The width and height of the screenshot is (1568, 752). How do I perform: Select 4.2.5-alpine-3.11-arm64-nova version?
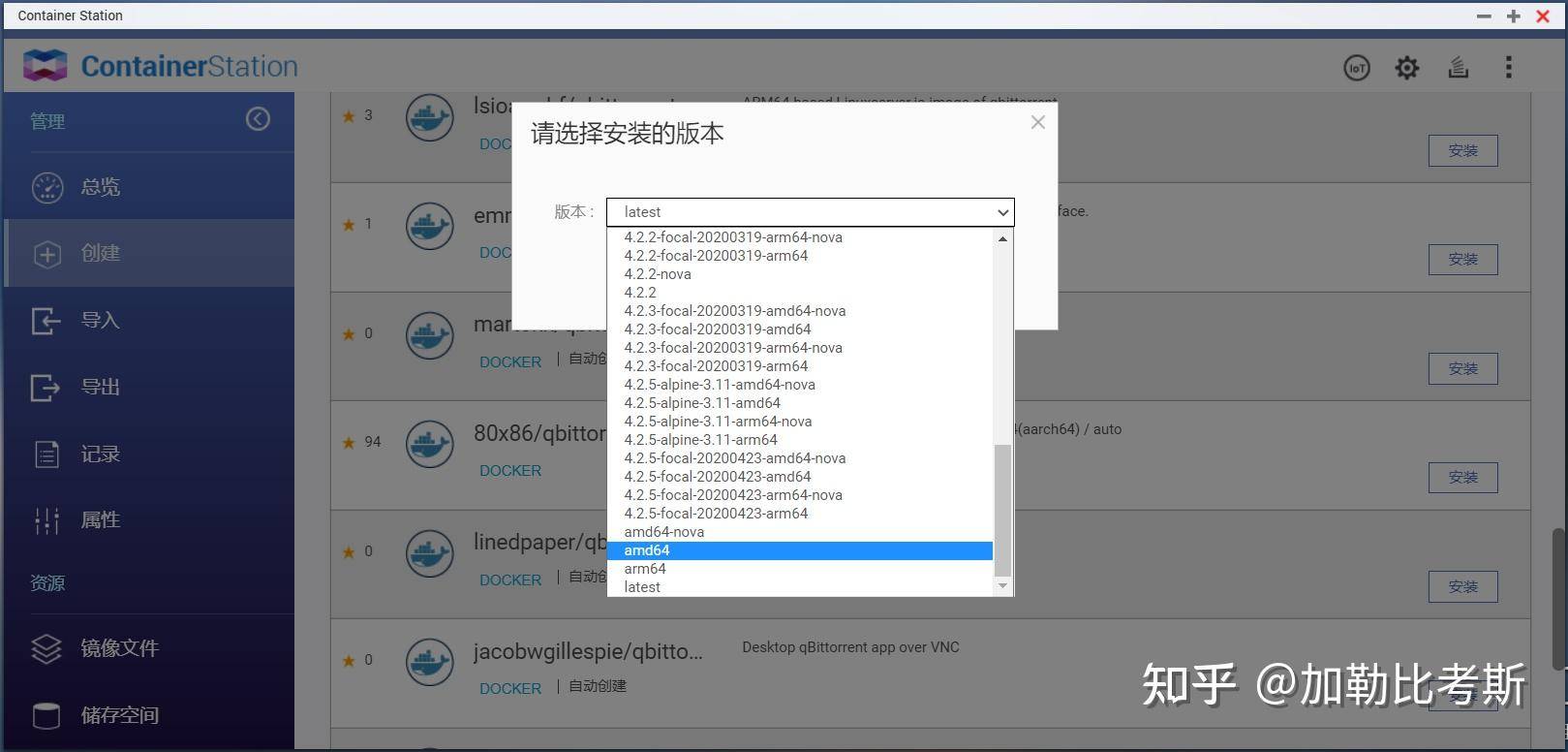tap(800, 422)
